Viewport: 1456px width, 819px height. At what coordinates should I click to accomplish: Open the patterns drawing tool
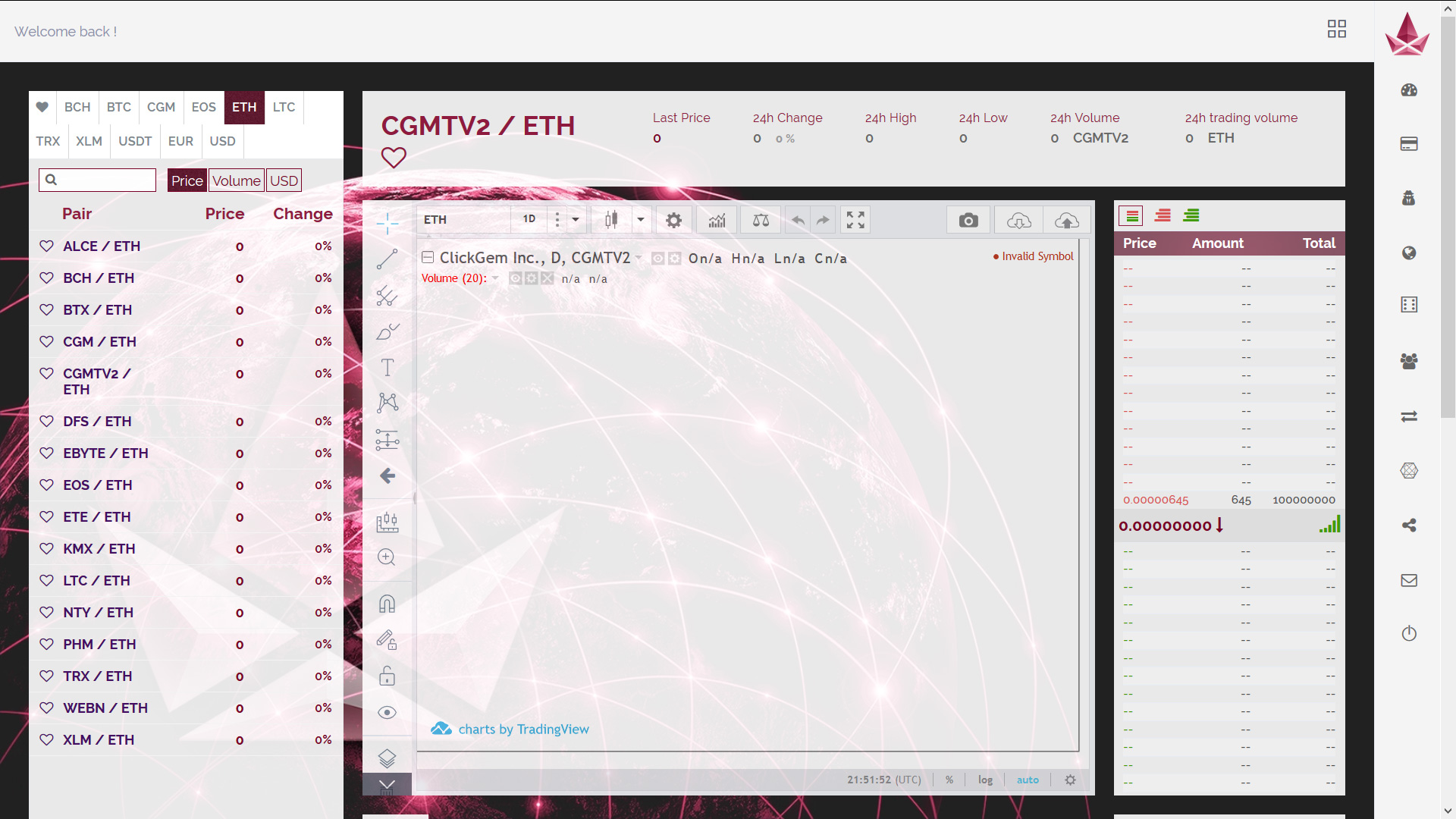pos(388,403)
